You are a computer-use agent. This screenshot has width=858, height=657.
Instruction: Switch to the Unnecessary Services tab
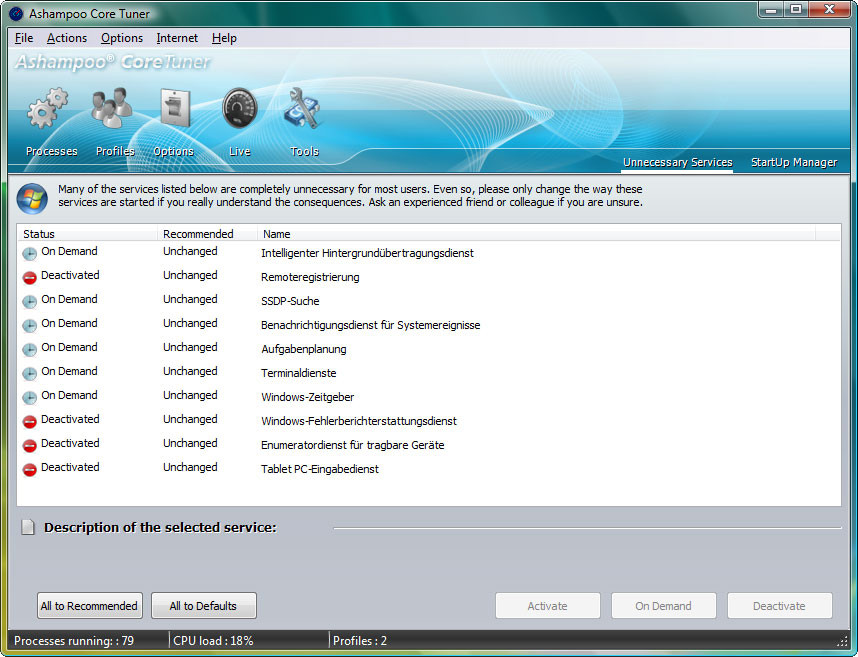pyautogui.click(x=677, y=162)
